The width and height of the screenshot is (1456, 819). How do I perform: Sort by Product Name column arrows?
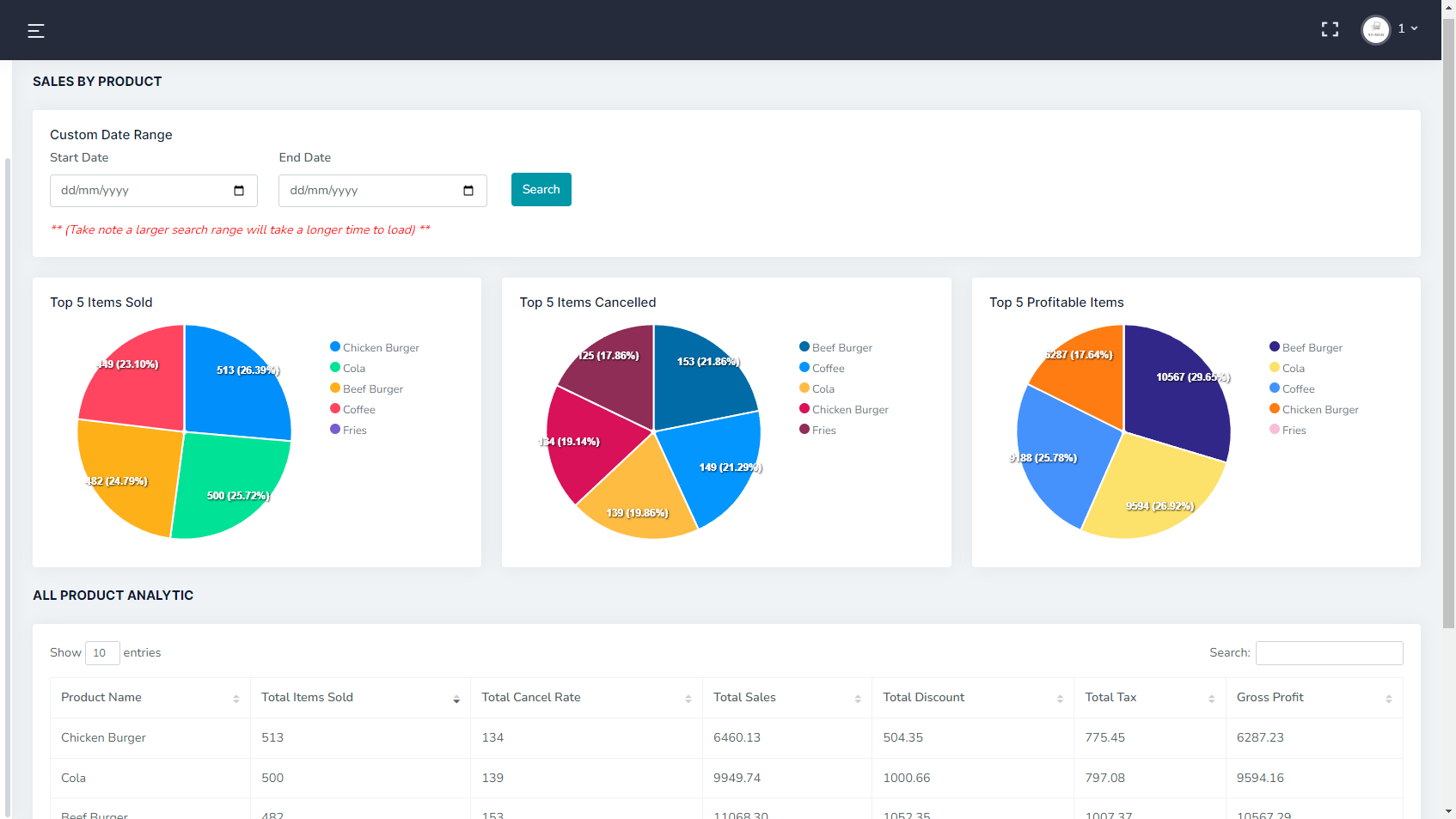click(236, 699)
